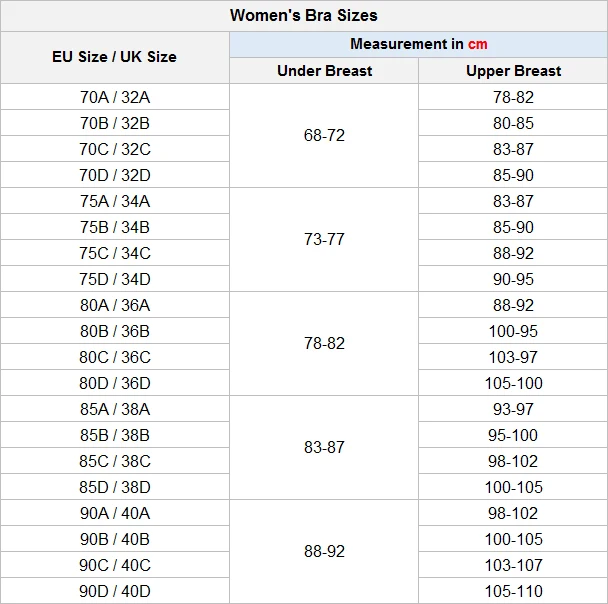
Task: Select the Upper Breast column header
Action: click(x=513, y=71)
